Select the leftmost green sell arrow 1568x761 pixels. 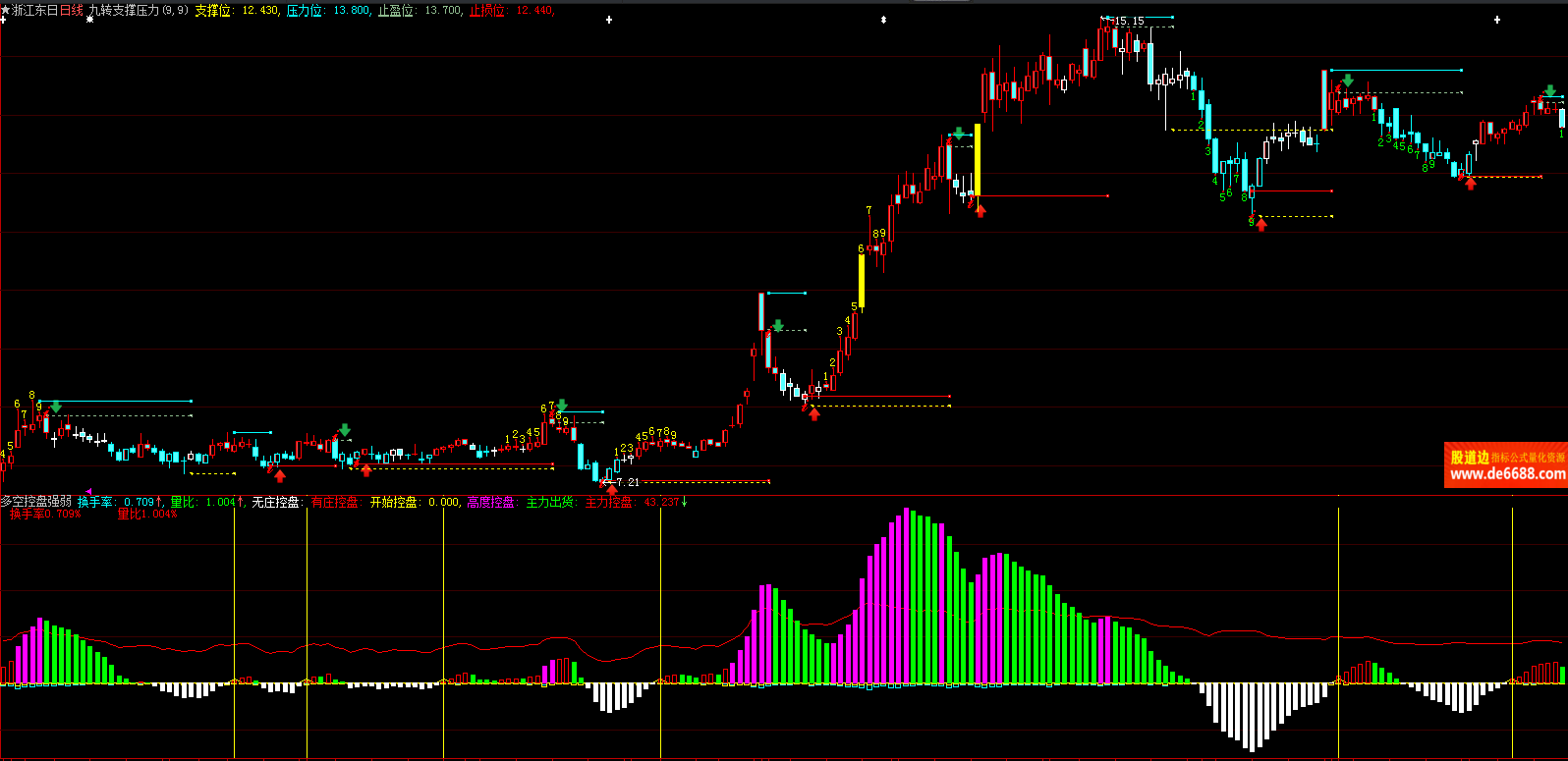[56, 406]
